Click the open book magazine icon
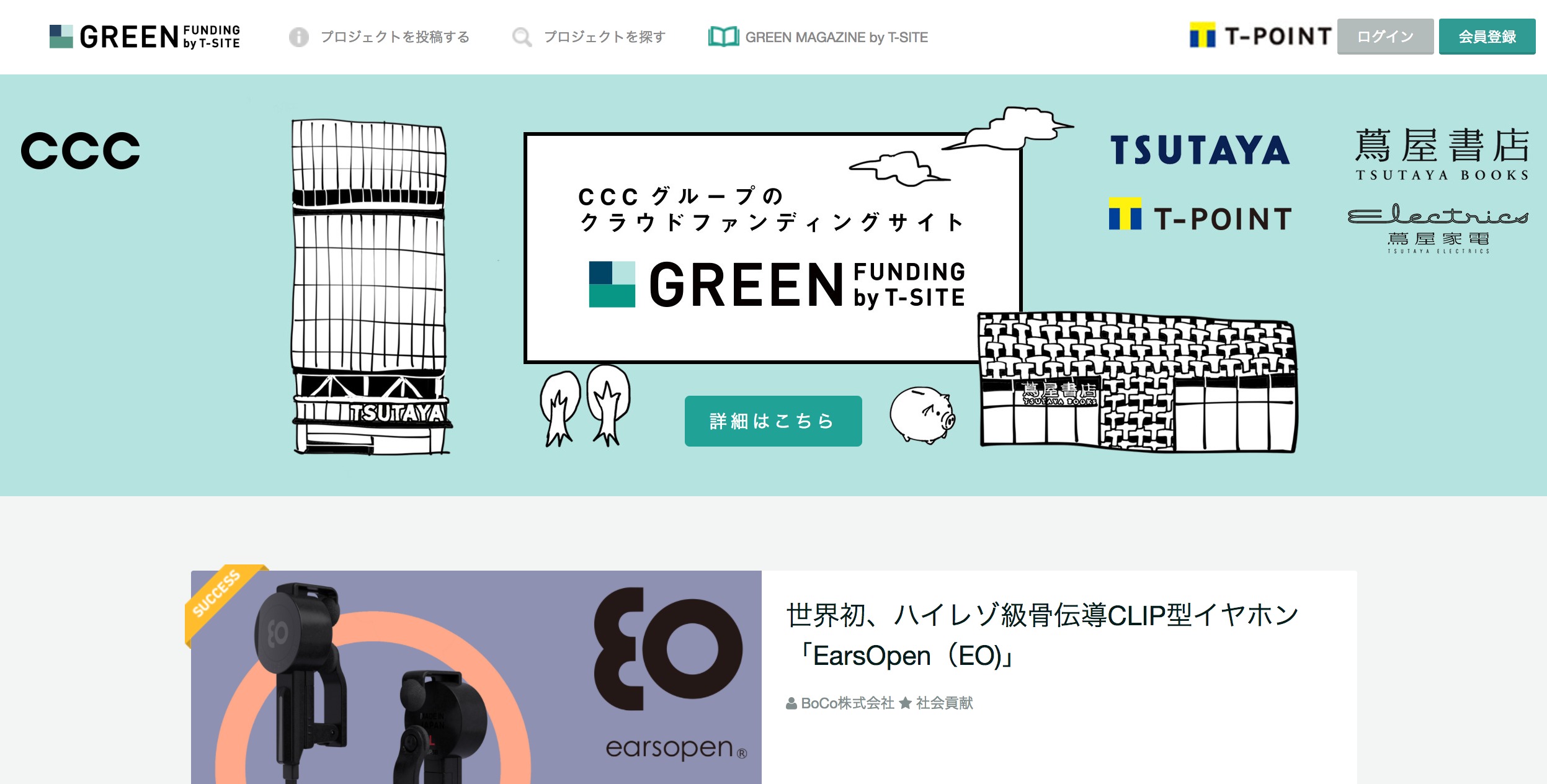The image size is (1547, 784). coord(723,37)
